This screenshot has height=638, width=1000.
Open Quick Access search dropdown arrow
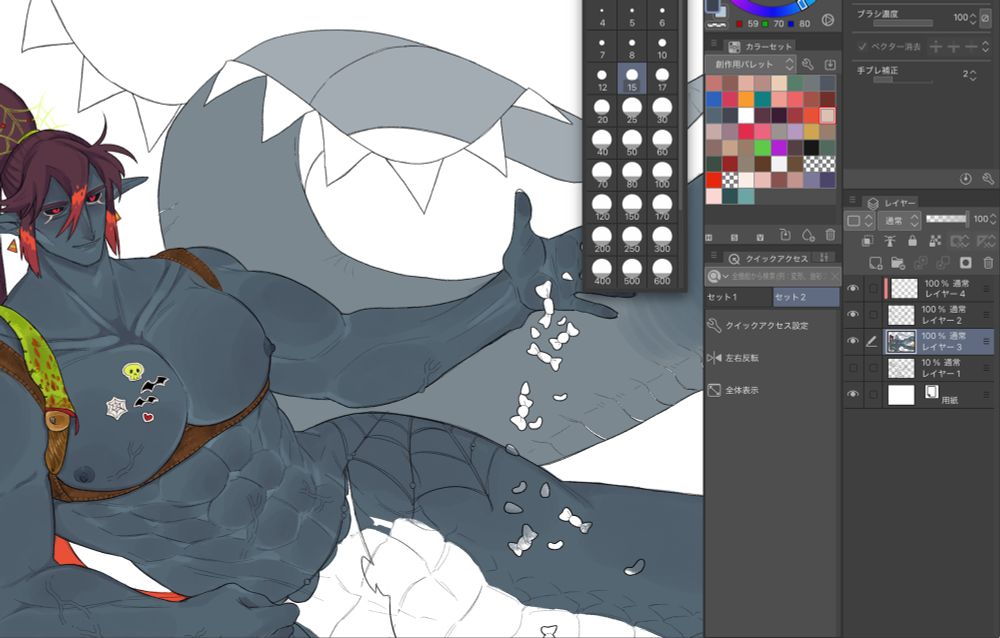click(x=726, y=276)
